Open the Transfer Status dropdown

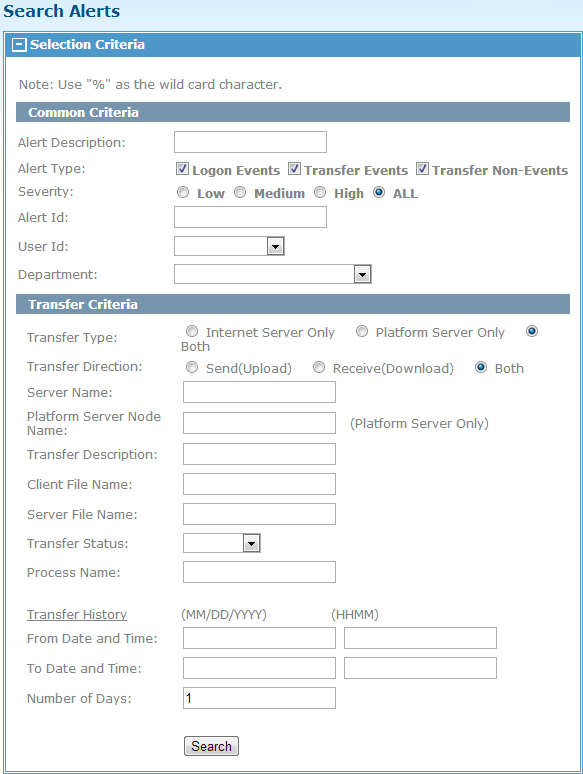251,543
